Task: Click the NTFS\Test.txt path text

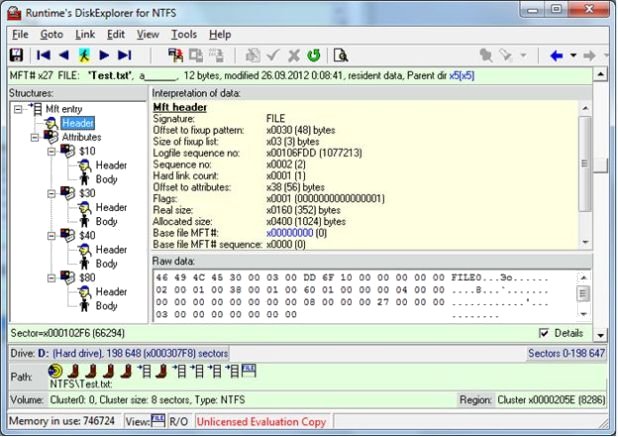Action: click(x=81, y=384)
